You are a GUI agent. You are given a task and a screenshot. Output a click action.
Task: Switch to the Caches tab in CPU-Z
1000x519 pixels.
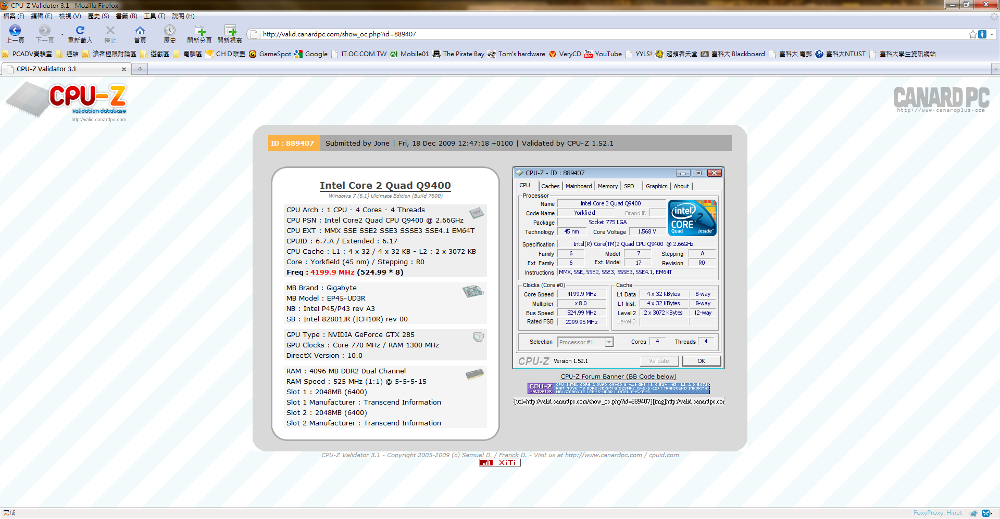tap(550, 186)
